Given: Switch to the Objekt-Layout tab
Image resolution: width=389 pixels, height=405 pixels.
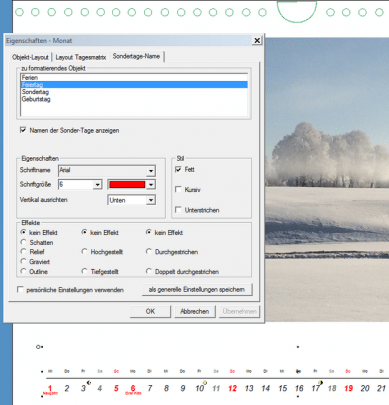Looking at the screenshot, I should pyautogui.click(x=30, y=57).
